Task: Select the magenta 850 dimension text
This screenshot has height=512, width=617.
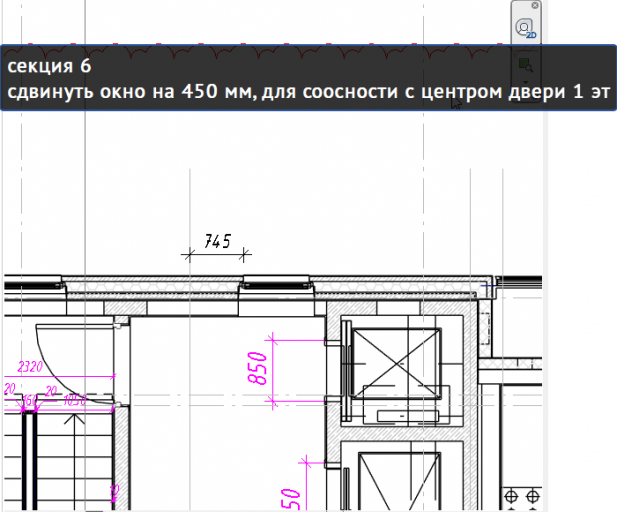Action: click(x=257, y=368)
